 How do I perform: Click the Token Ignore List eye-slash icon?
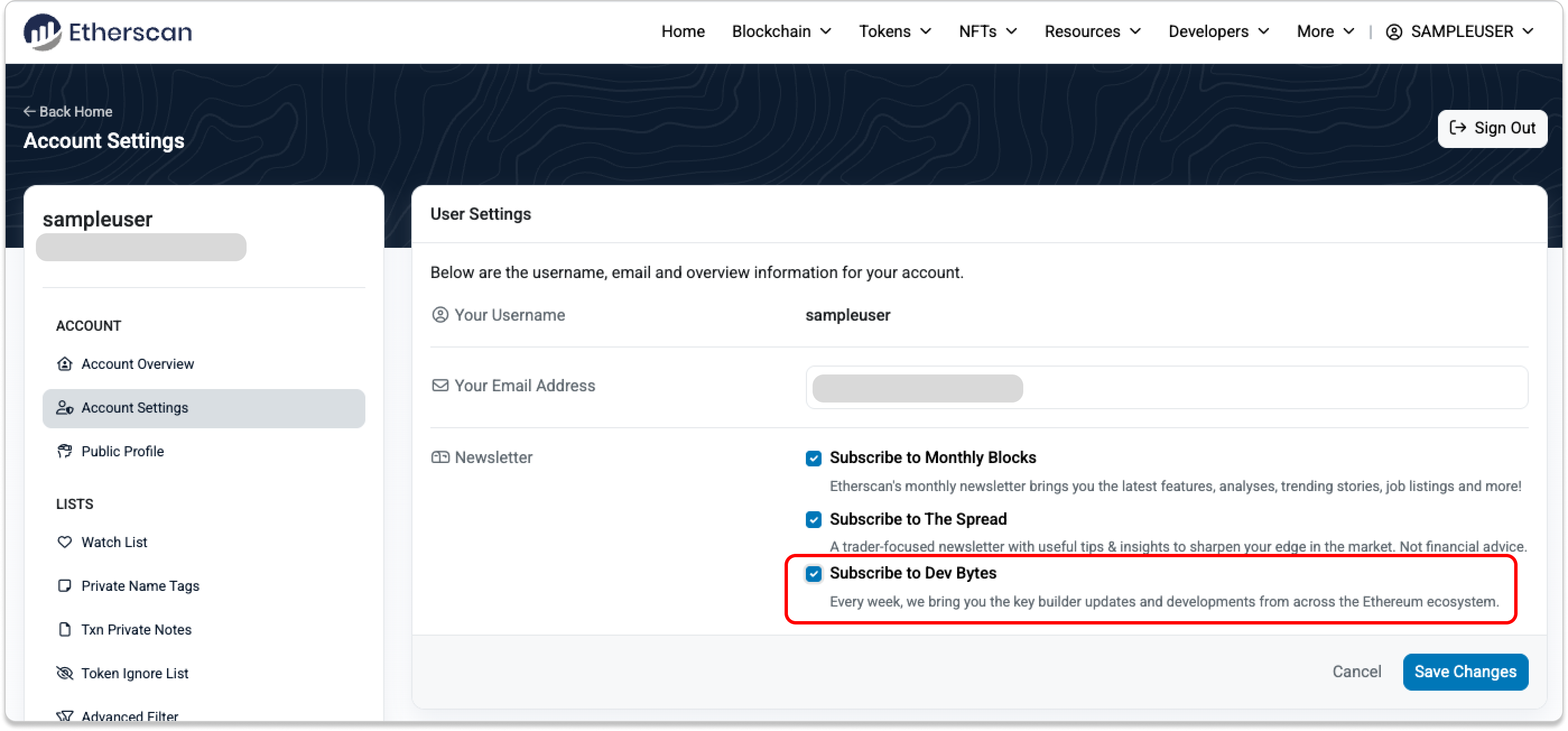click(x=64, y=674)
